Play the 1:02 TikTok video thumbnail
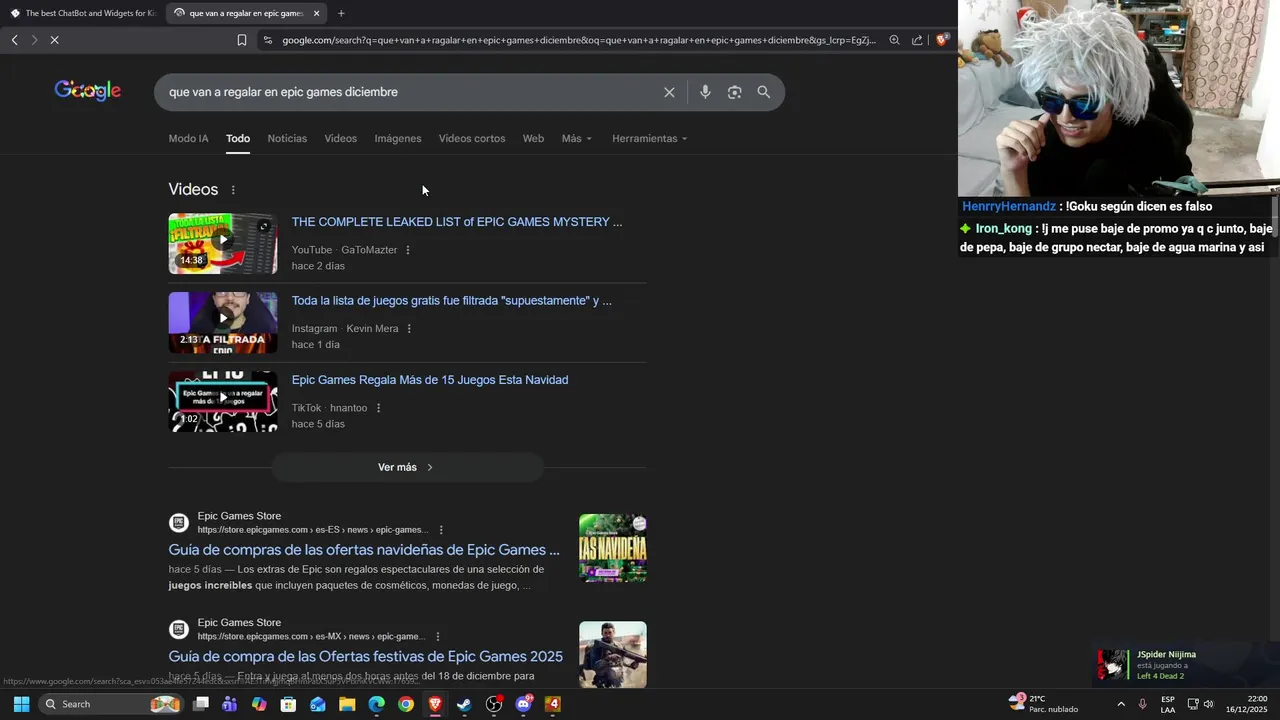 pyautogui.click(x=223, y=401)
